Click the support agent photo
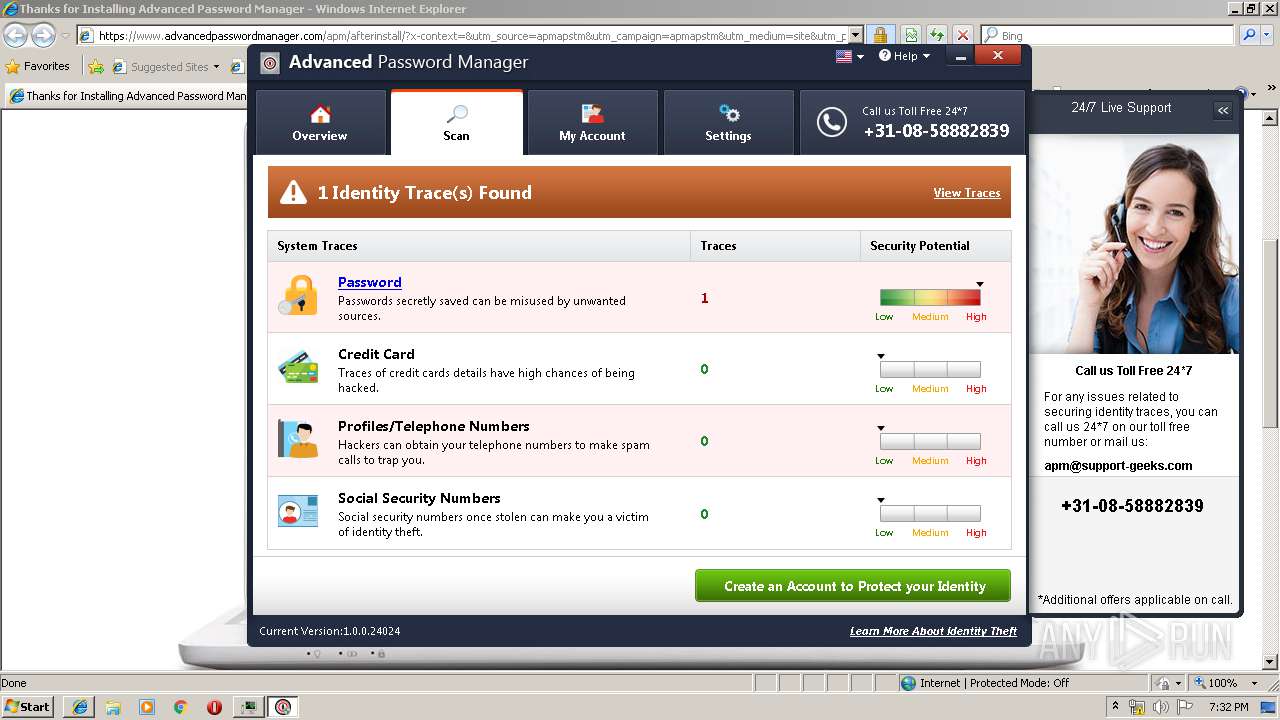The height and width of the screenshot is (720, 1280). 1134,243
